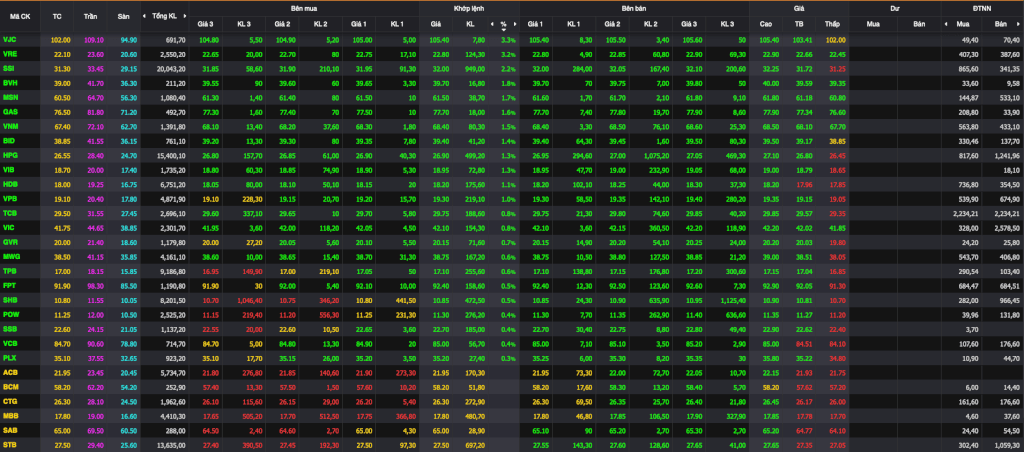
Task: Open the MSN stock symbol
Action: 10,97
